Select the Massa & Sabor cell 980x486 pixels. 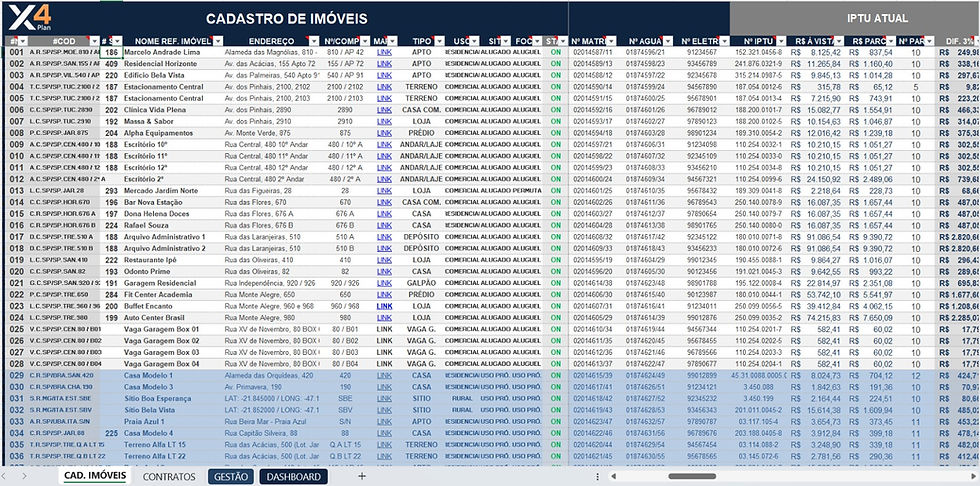tap(172, 121)
